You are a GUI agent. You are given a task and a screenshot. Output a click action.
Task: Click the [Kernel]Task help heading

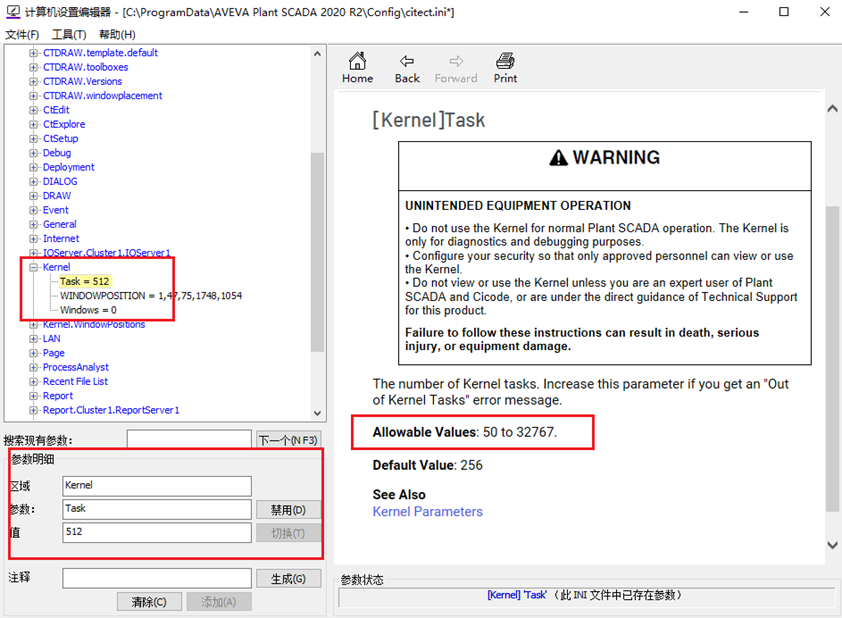pos(429,120)
